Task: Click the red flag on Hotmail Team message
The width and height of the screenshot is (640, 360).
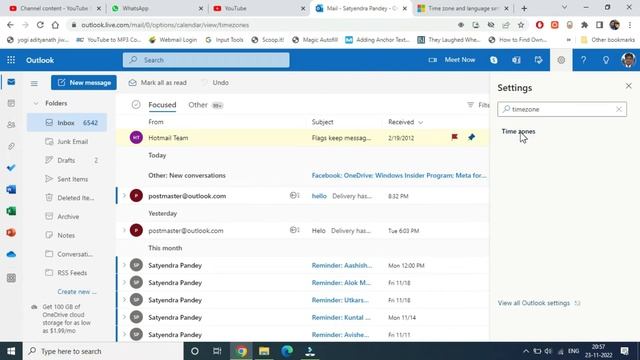Action: pos(454,137)
